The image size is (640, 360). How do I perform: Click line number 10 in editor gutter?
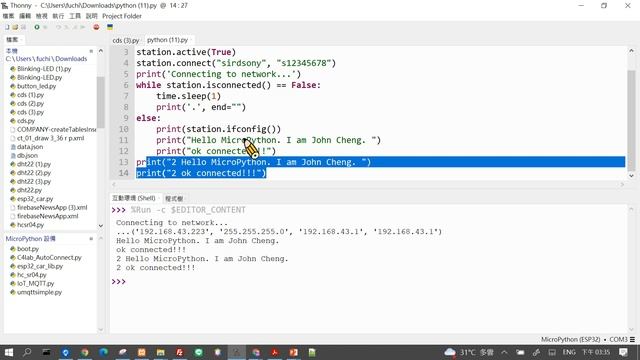pyautogui.click(x=124, y=129)
